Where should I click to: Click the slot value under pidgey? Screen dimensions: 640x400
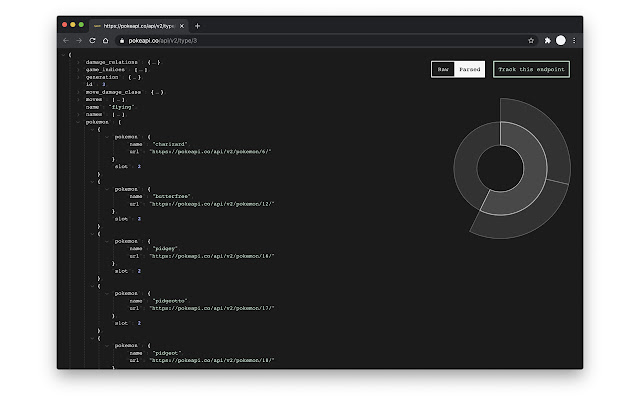pos(139,271)
